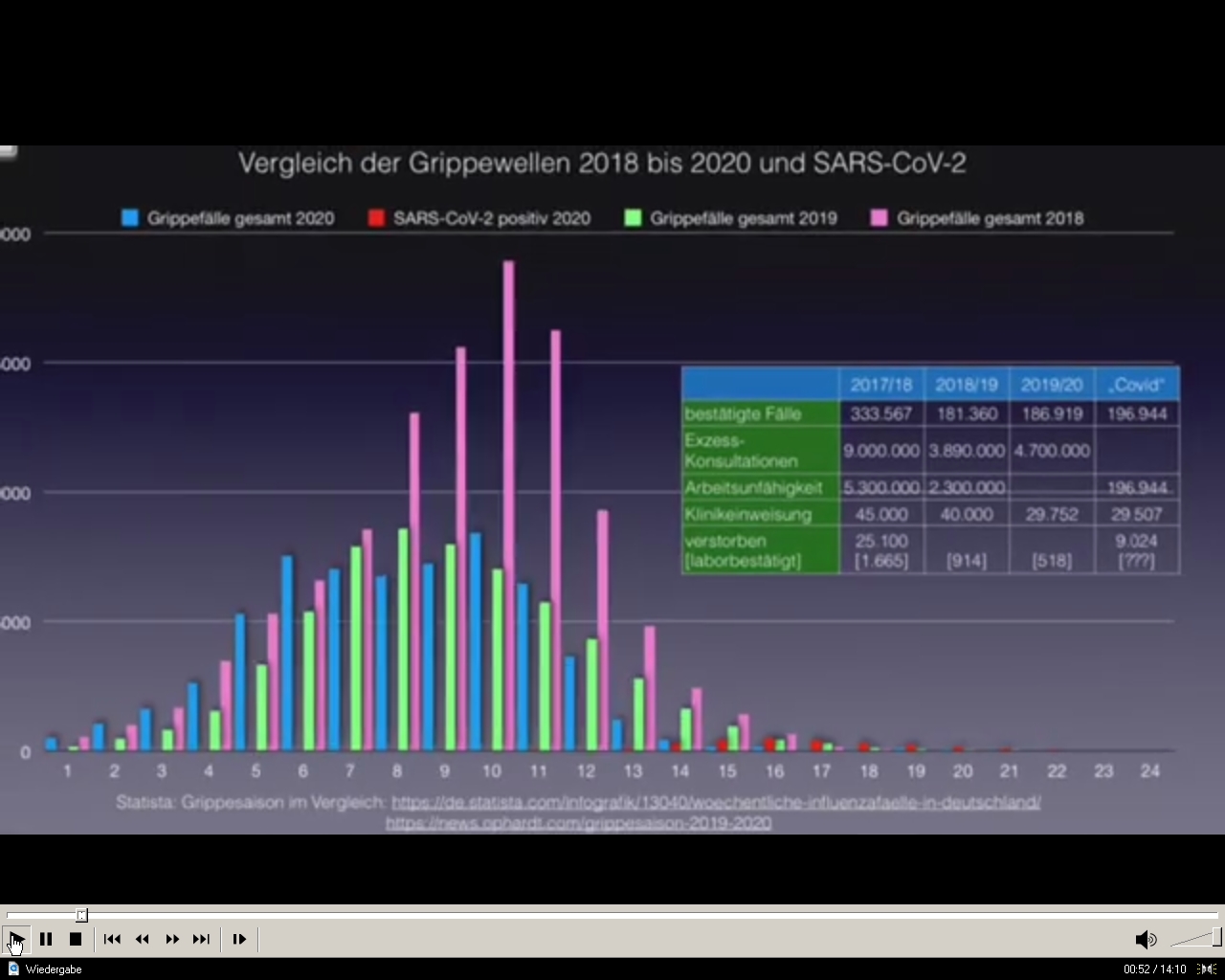Click the Wiedergabe status icon
1225x980 pixels.
click(13, 969)
